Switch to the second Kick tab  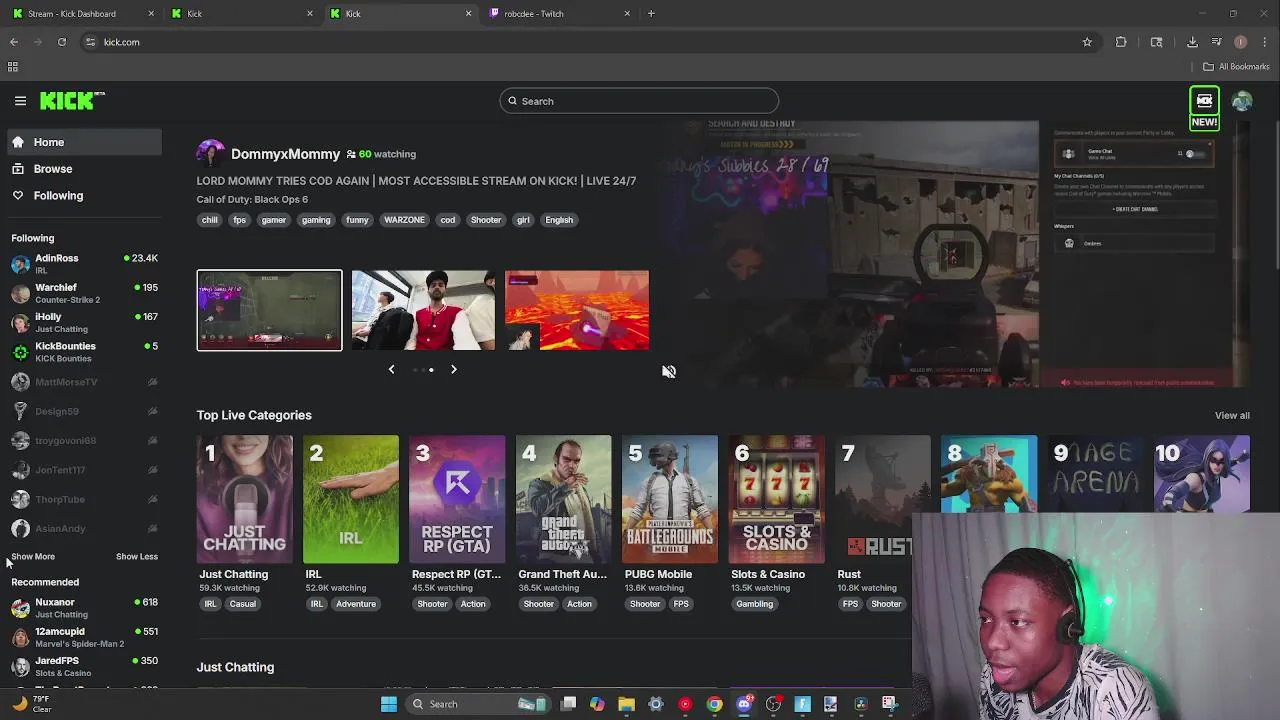tap(400, 14)
